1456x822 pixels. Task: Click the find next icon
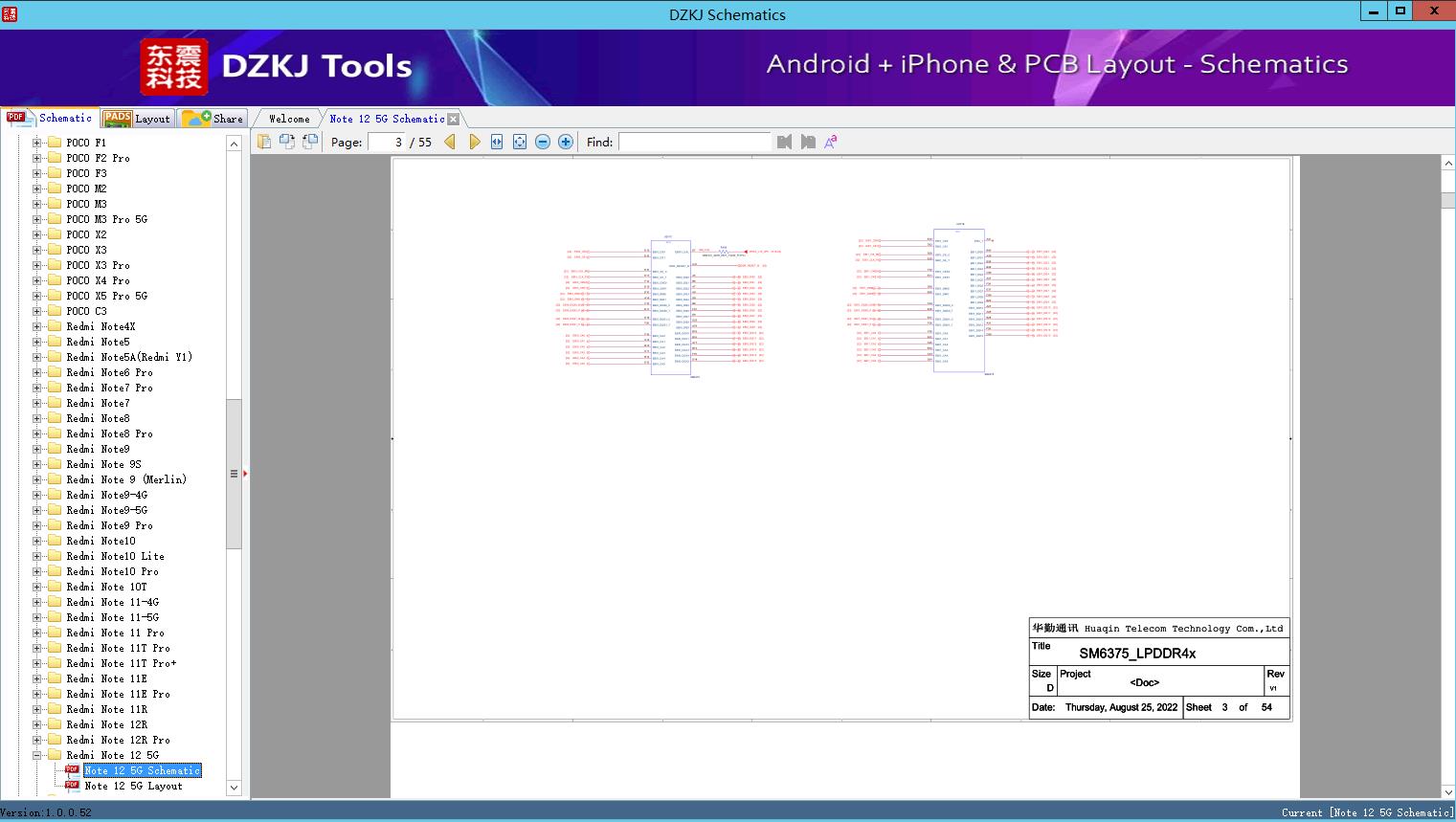[x=808, y=142]
